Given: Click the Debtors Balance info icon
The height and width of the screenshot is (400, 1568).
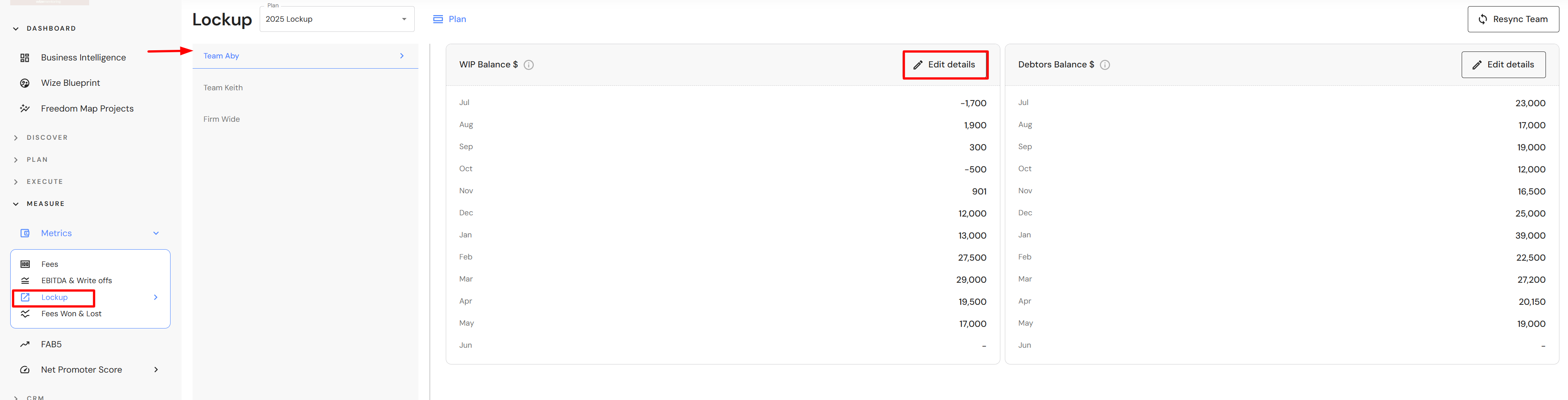Looking at the screenshot, I should click(x=1104, y=65).
